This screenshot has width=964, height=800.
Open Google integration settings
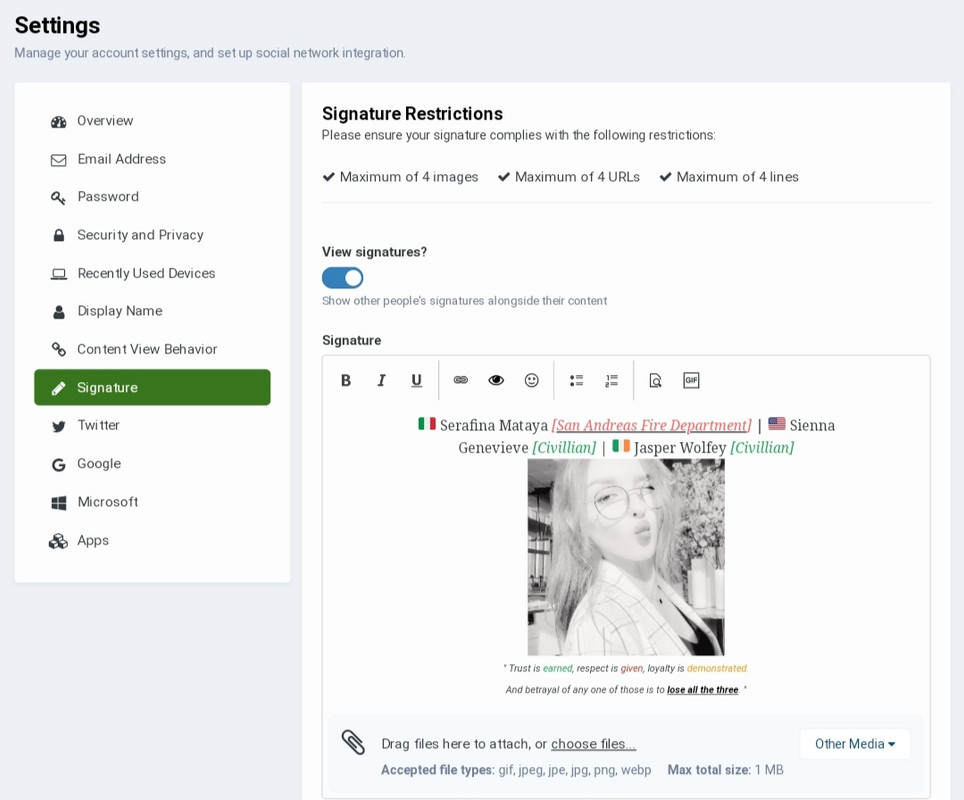152,464
